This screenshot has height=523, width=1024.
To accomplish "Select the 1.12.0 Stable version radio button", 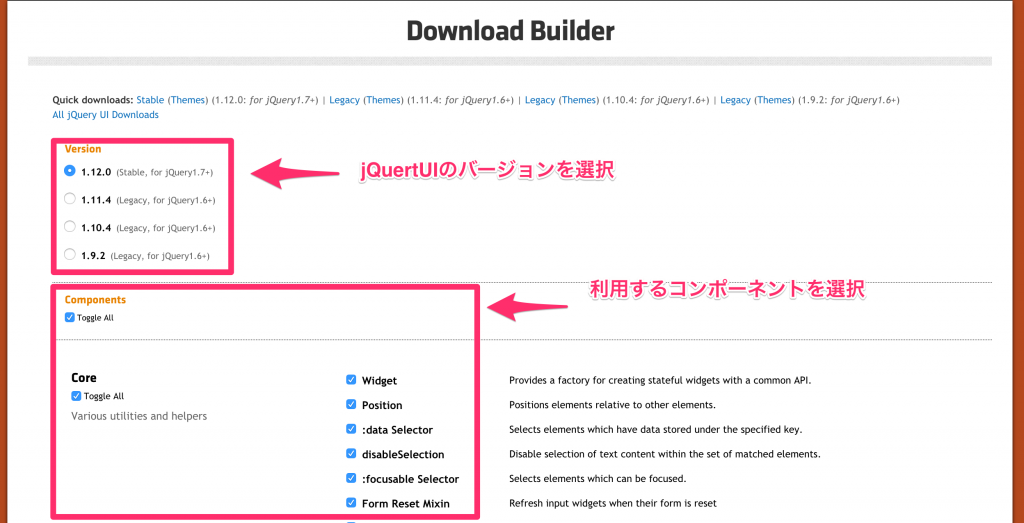I will tap(70, 170).
